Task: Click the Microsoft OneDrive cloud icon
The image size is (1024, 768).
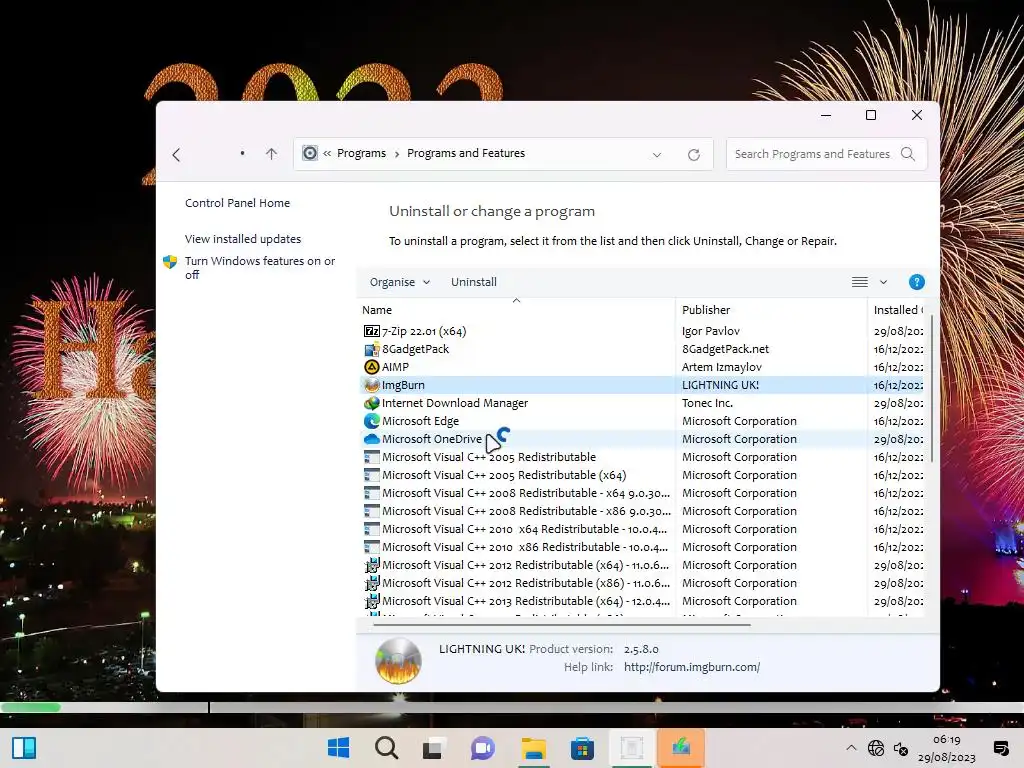Action: click(x=372, y=440)
